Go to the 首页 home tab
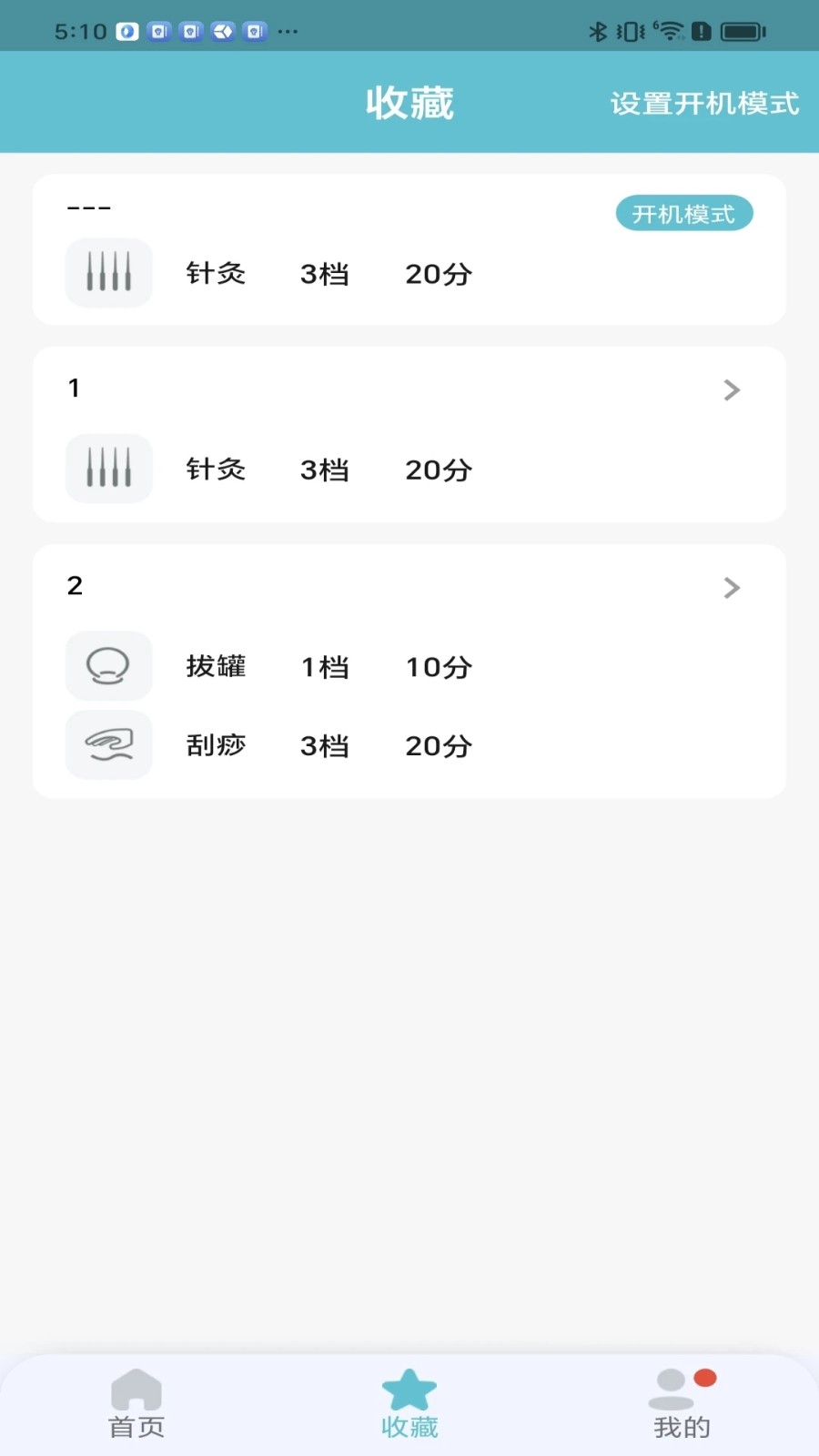 tap(136, 1404)
